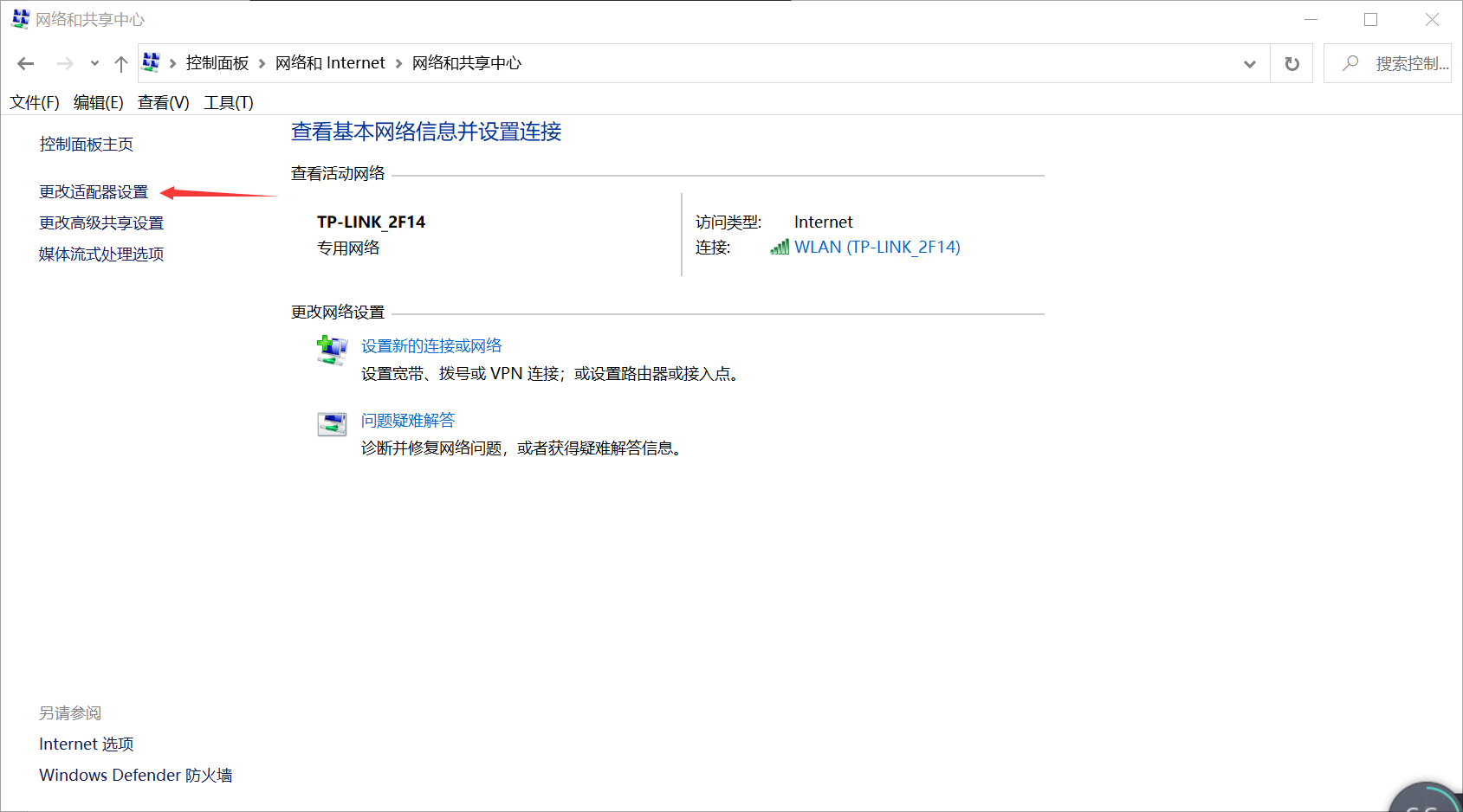1463x812 pixels.
Task: Click the 更改适配器设置 link
Action: point(93,191)
